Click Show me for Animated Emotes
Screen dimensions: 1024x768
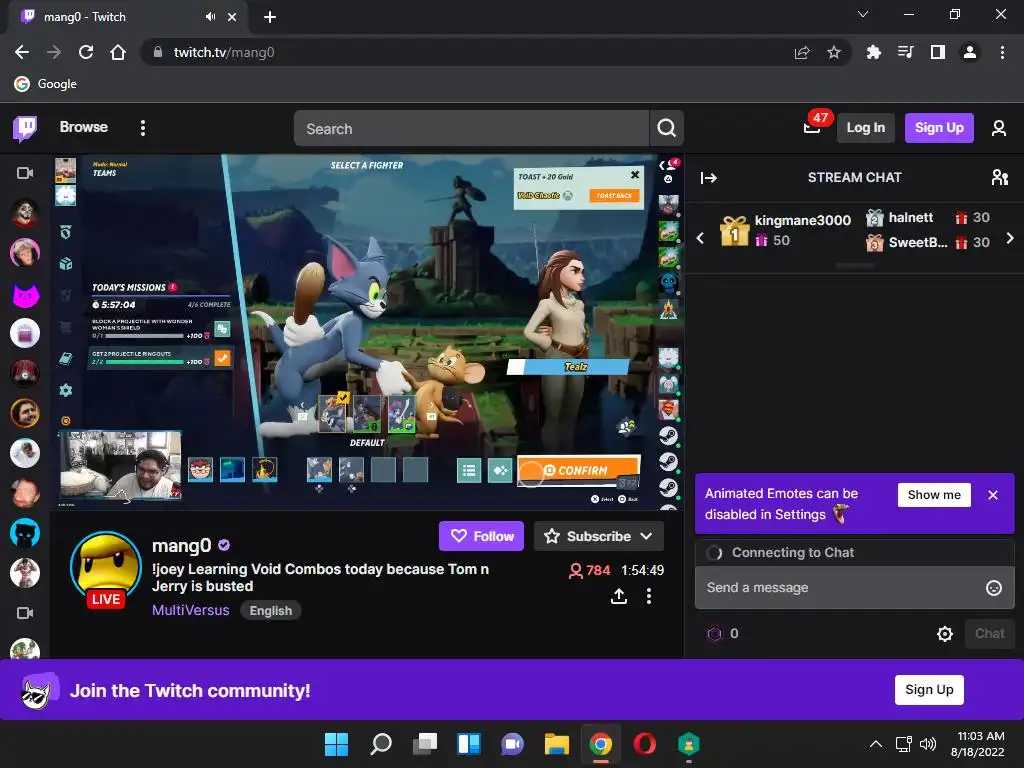click(x=934, y=495)
